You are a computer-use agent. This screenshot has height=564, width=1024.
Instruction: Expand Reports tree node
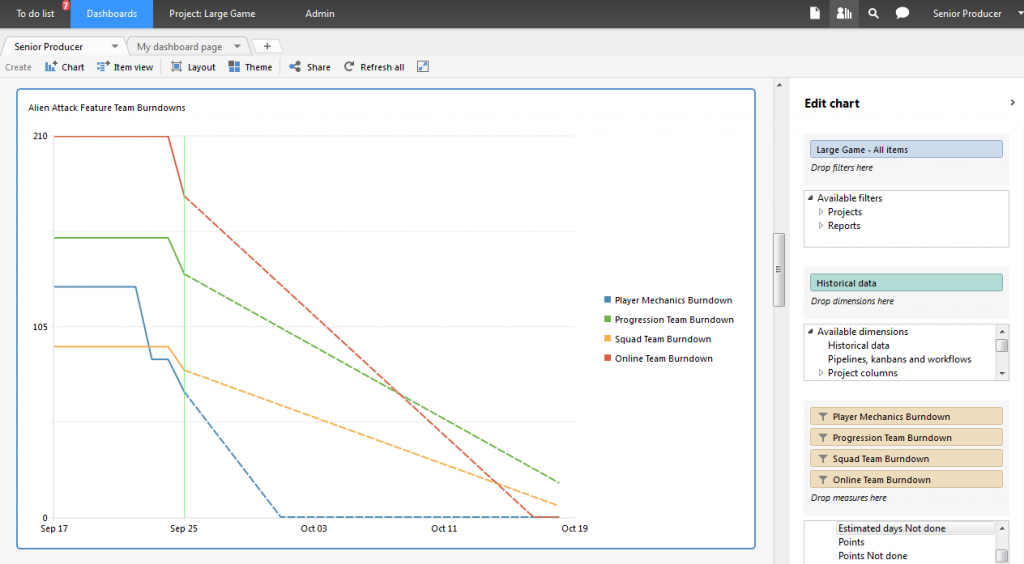[x=821, y=225]
